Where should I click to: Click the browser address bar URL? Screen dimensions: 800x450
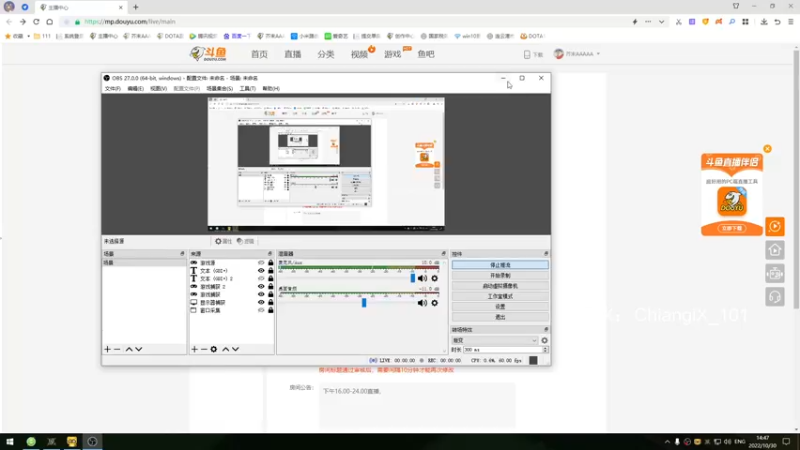point(130,22)
